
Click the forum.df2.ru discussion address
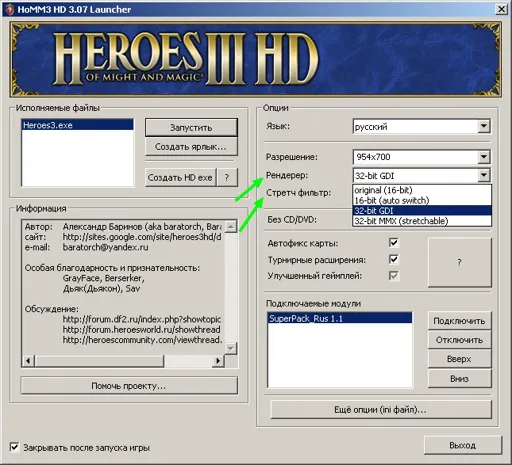142,319
